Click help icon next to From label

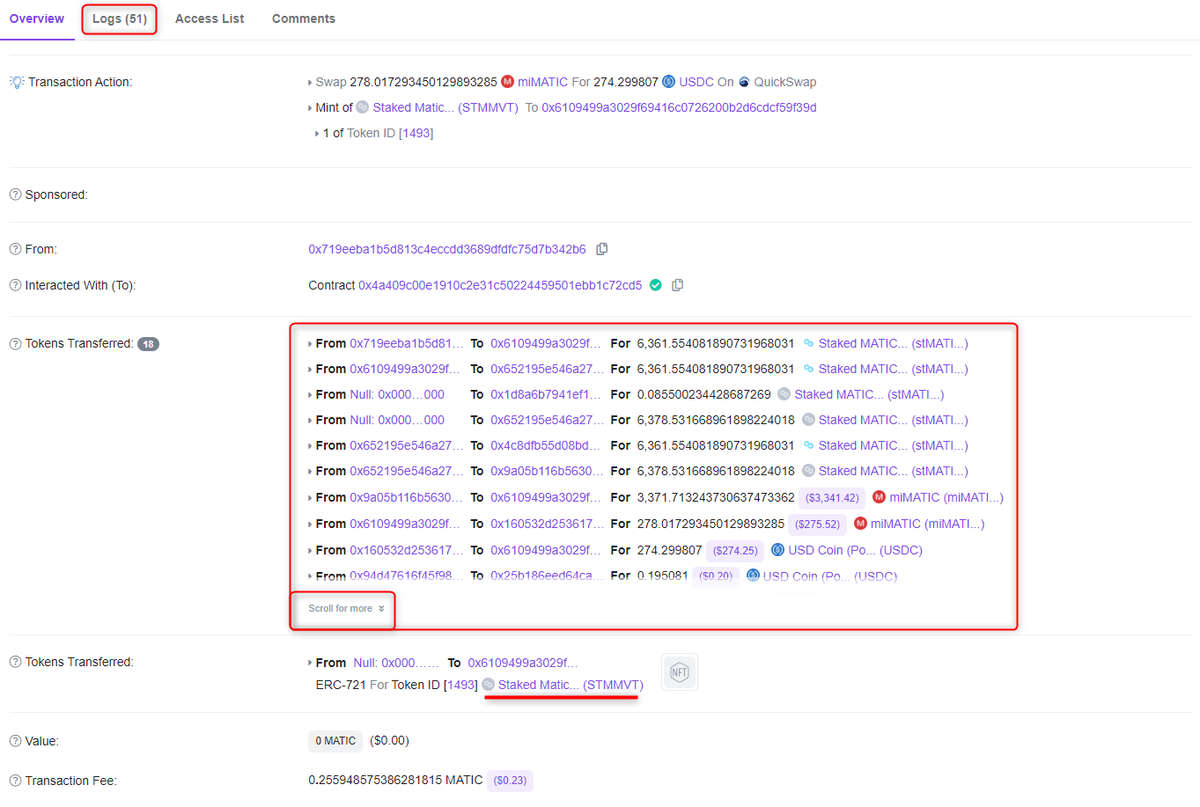pos(15,249)
